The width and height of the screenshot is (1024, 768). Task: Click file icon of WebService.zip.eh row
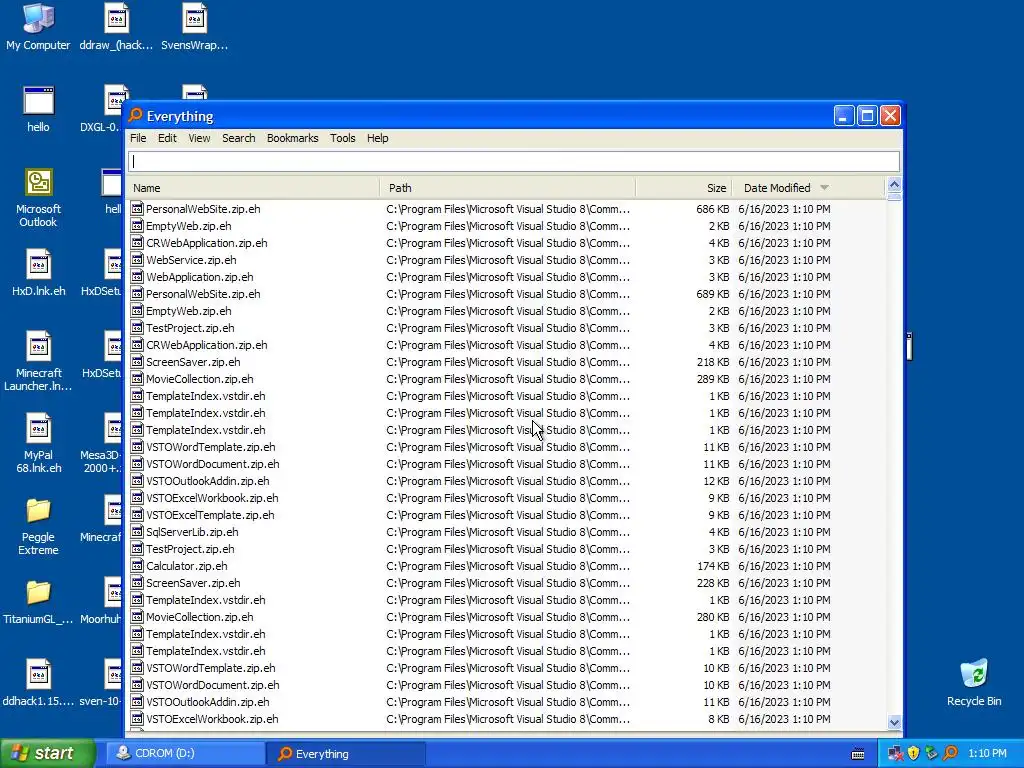click(x=136, y=260)
